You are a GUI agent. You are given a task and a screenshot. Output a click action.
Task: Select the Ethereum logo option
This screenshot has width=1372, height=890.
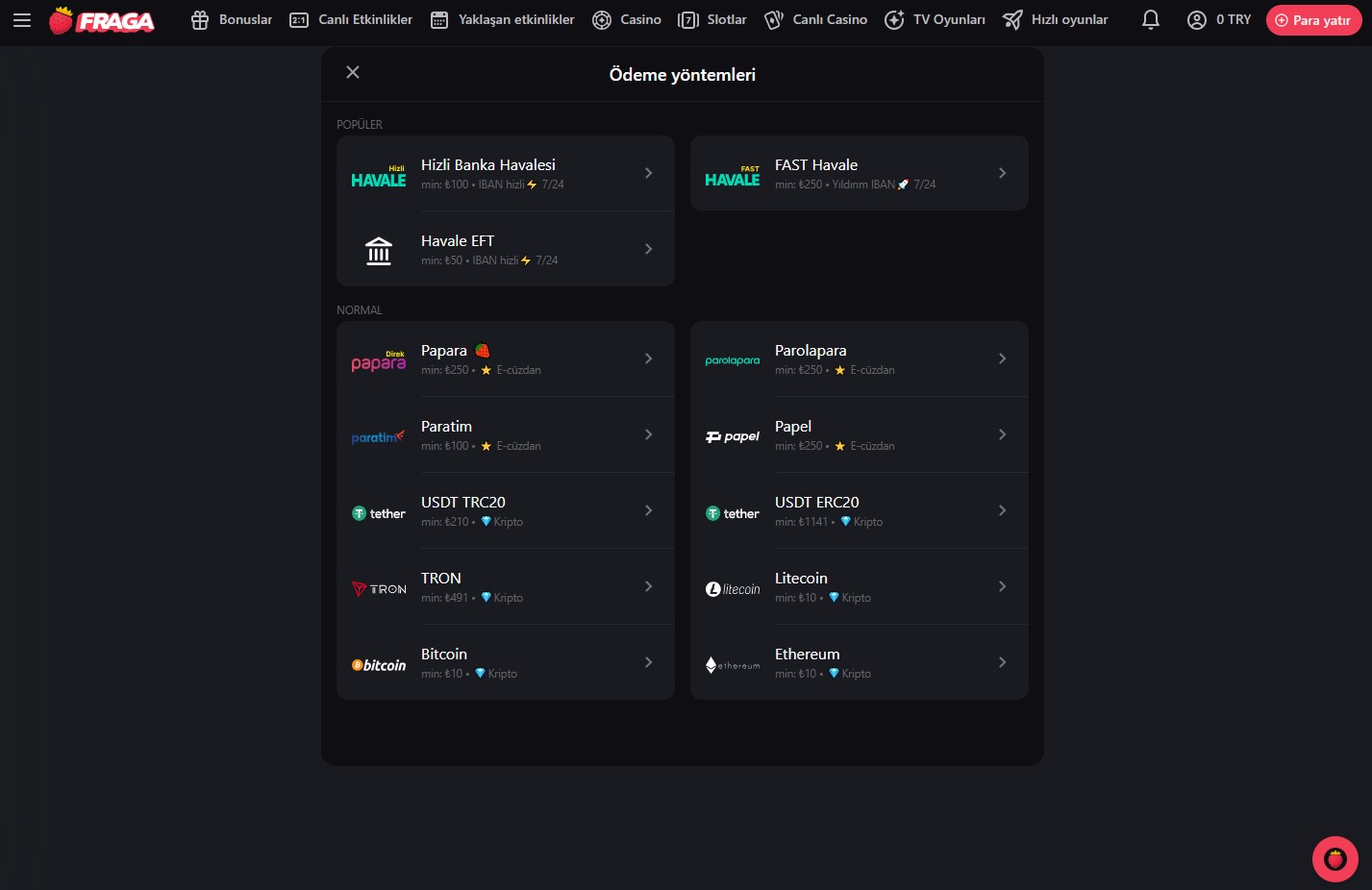pos(733,664)
